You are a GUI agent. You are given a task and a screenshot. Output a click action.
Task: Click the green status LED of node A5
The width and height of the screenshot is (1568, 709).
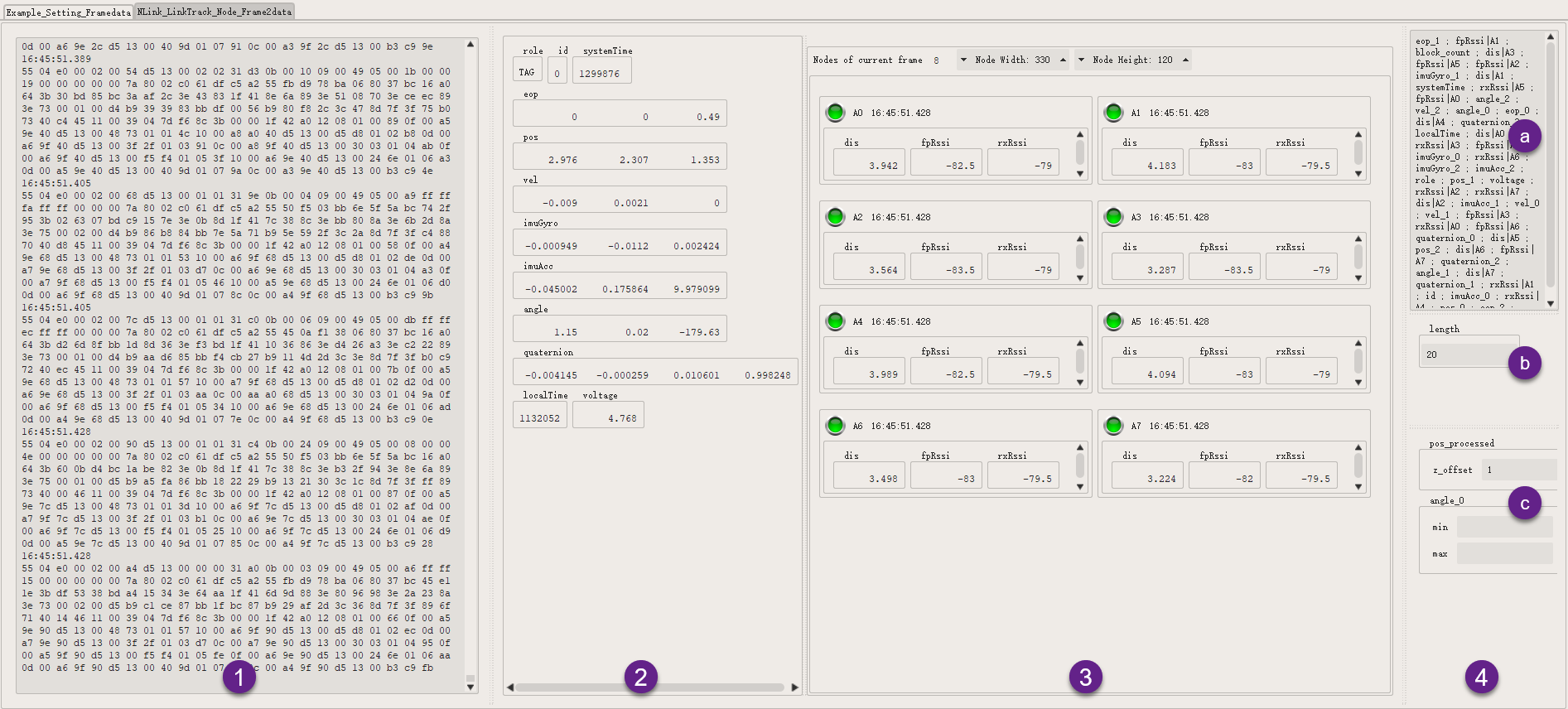(1113, 321)
